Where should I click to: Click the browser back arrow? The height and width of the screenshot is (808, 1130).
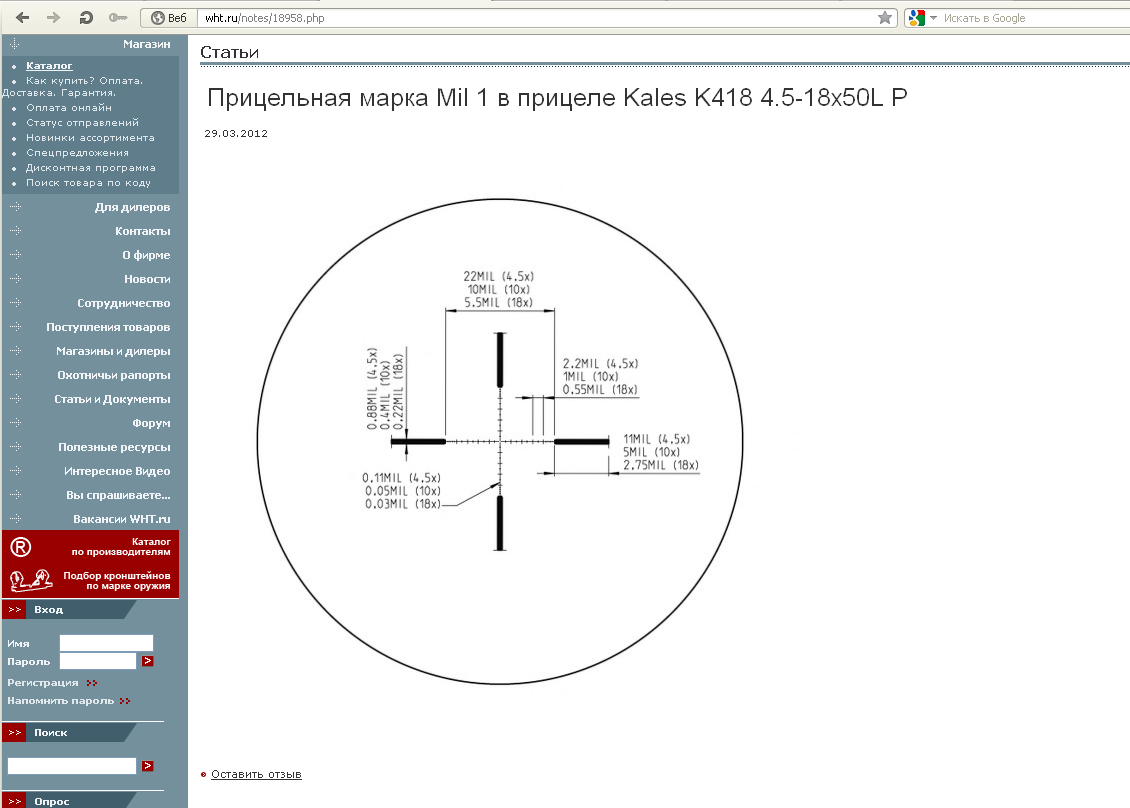pos(22,18)
